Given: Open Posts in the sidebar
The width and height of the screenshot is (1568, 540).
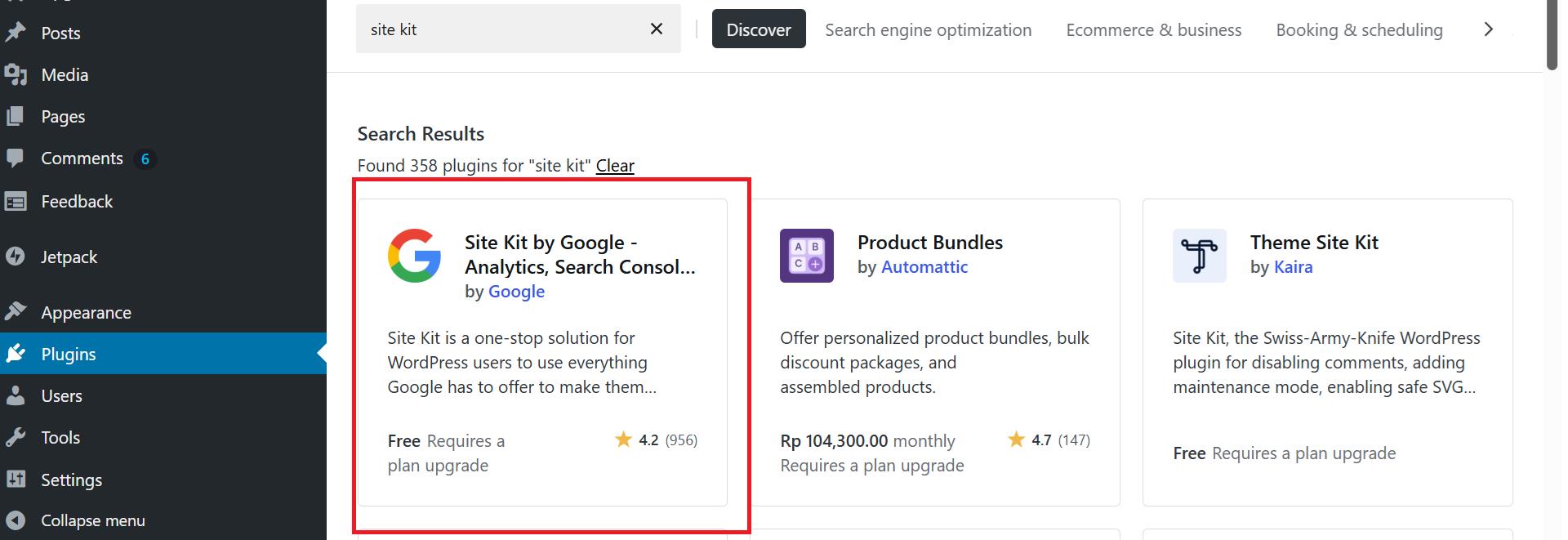Looking at the screenshot, I should click(60, 33).
